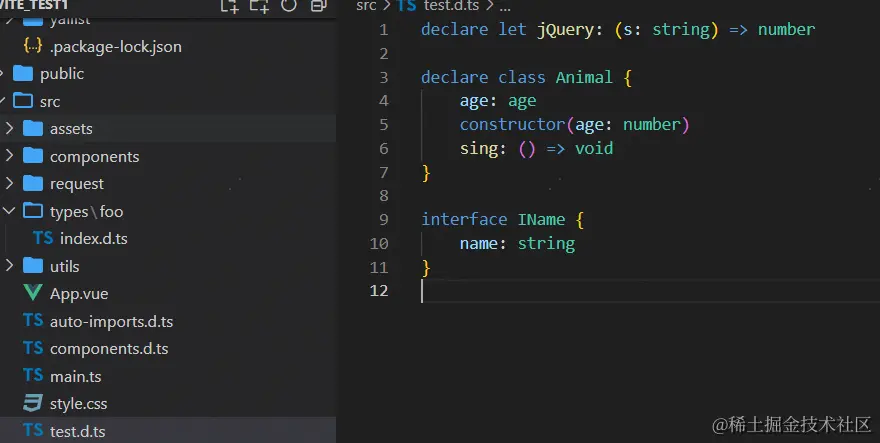Click the CSS icon beside style.css
Screen dimensions: 880x443
pyautogui.click(x=33, y=403)
